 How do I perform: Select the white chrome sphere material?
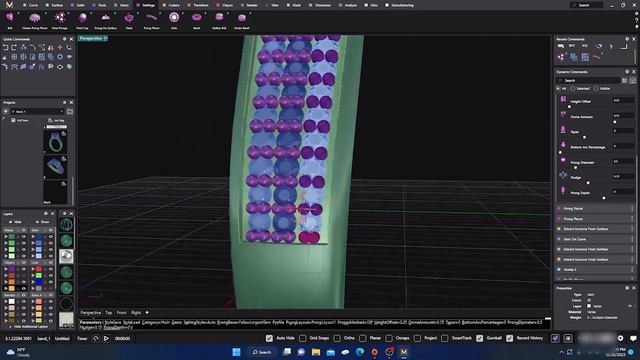pos(66,256)
